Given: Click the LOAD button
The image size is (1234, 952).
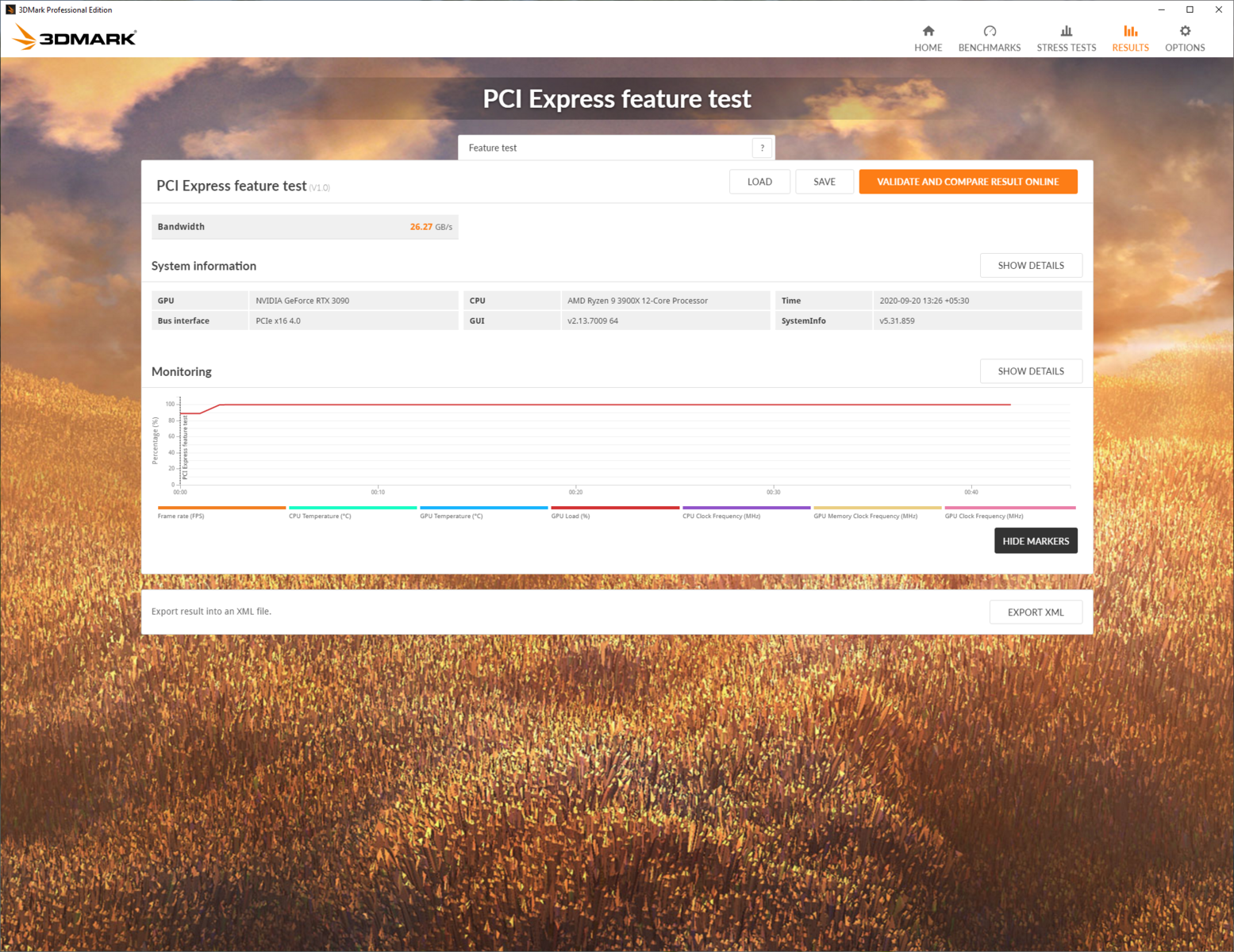Looking at the screenshot, I should pyautogui.click(x=759, y=182).
